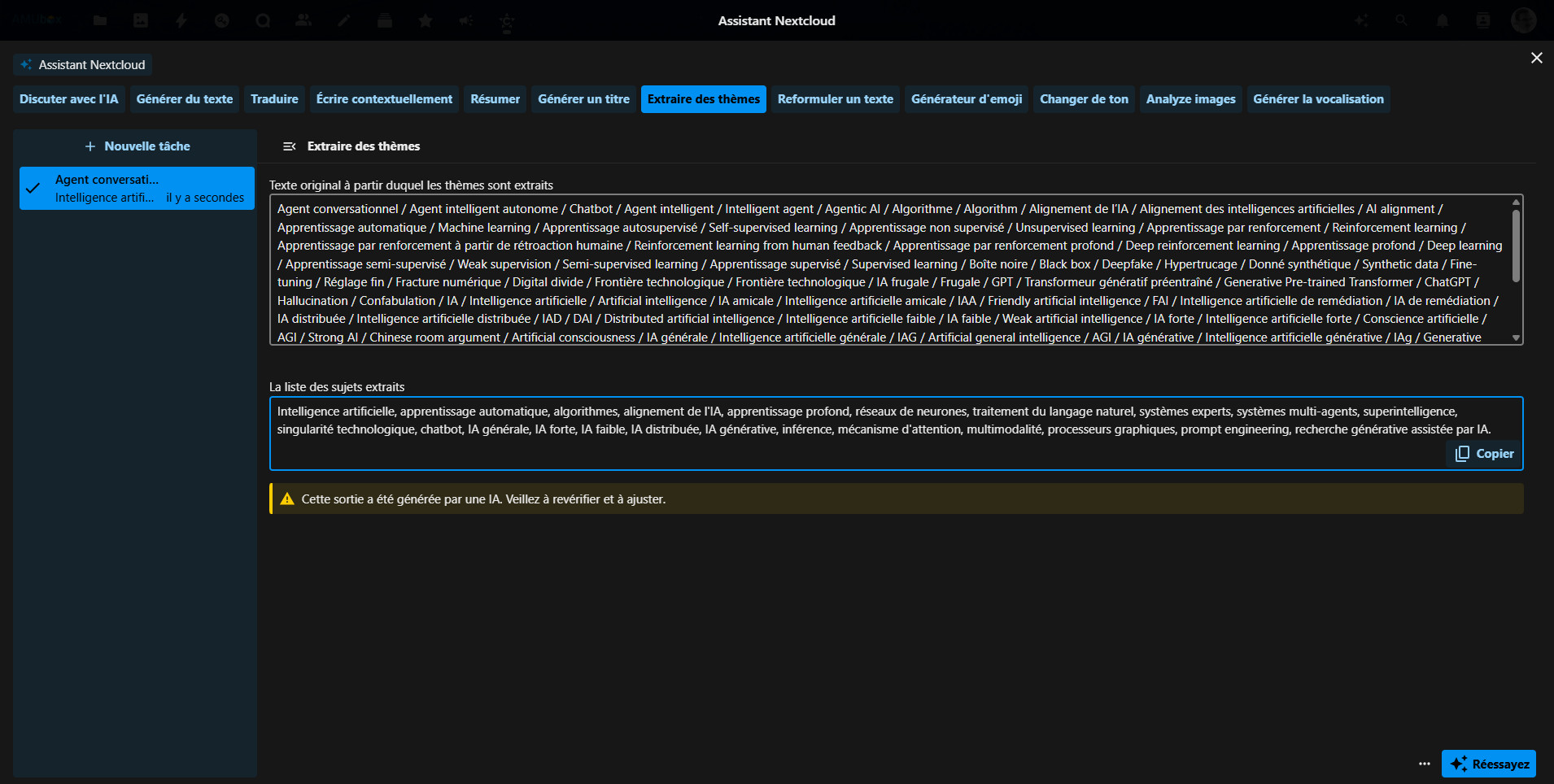Select the Agent conversati... task entry
The height and width of the screenshot is (784, 1554).
point(137,189)
